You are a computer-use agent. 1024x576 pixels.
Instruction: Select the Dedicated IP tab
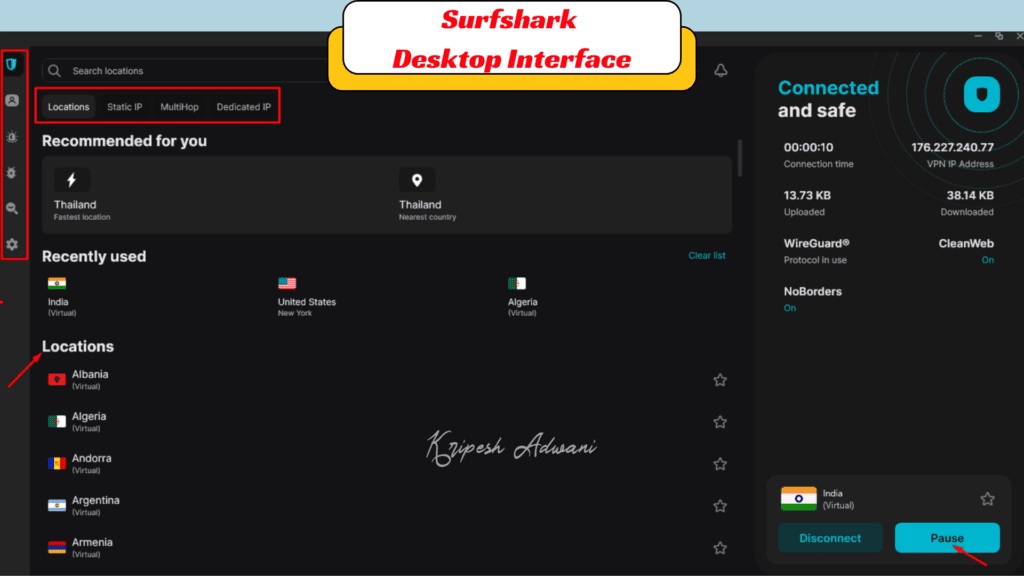pyautogui.click(x=243, y=106)
